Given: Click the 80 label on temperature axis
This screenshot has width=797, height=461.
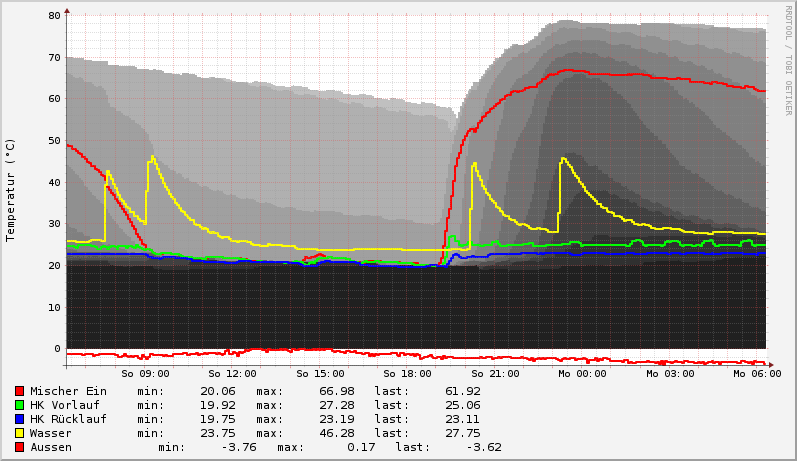Looking at the screenshot, I should (x=54, y=16).
